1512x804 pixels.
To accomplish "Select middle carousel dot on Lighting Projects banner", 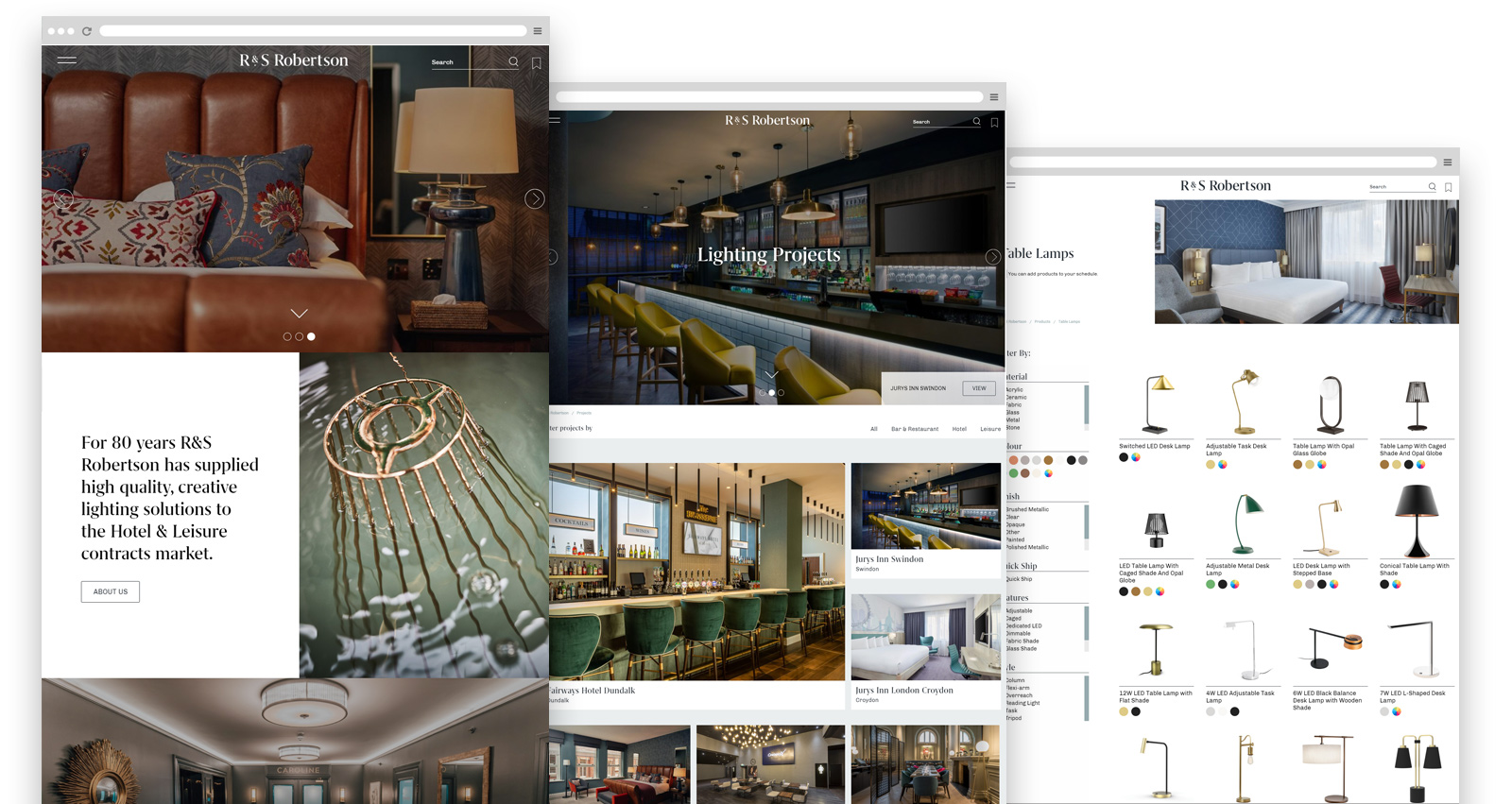I will click(772, 392).
